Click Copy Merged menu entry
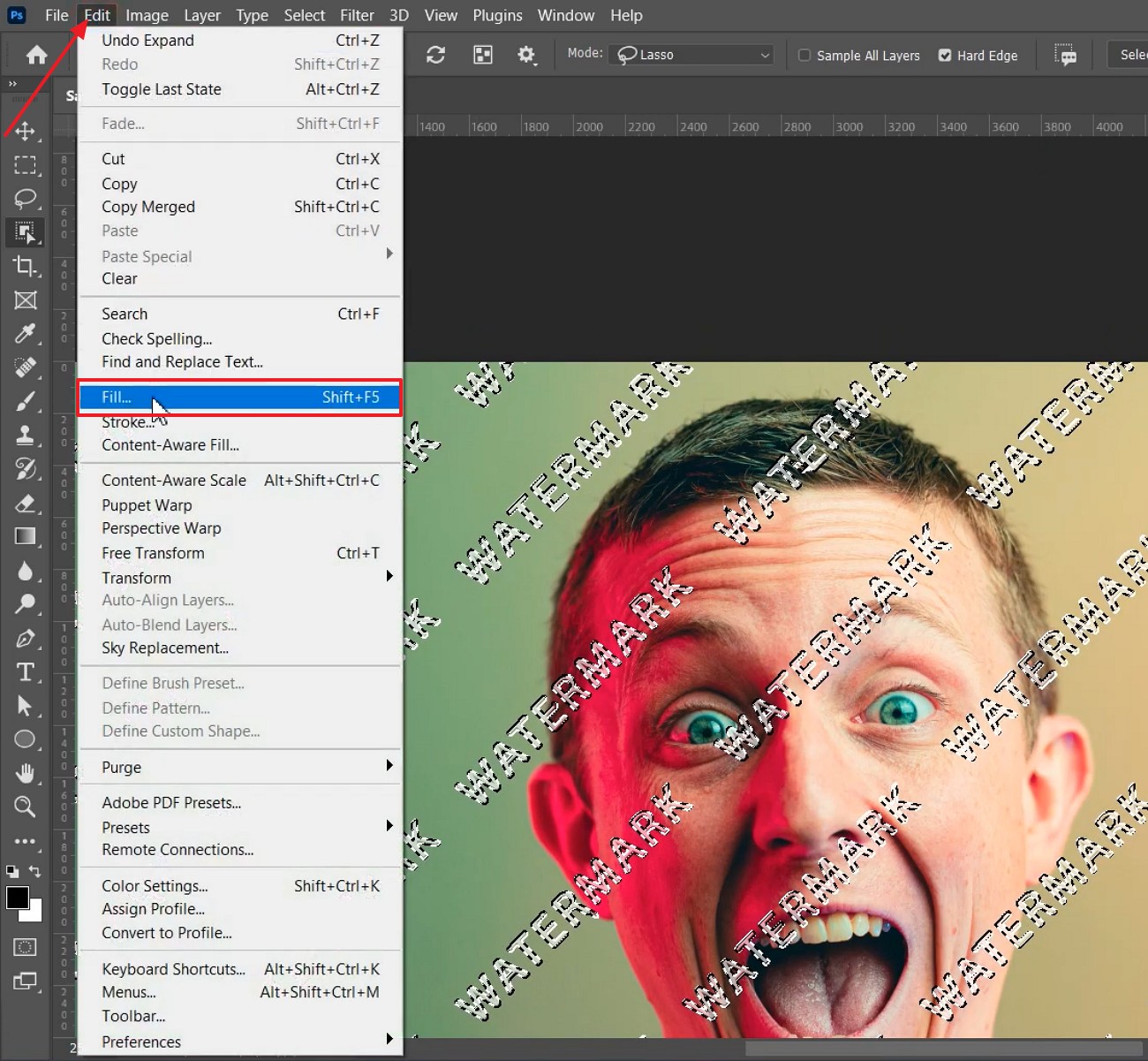Image resolution: width=1148 pixels, height=1061 pixels. tap(241, 207)
